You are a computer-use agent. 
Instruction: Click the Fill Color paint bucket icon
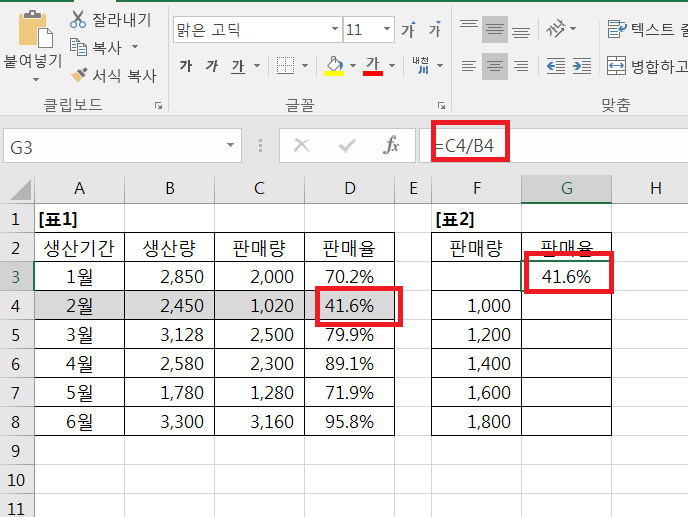[x=334, y=66]
